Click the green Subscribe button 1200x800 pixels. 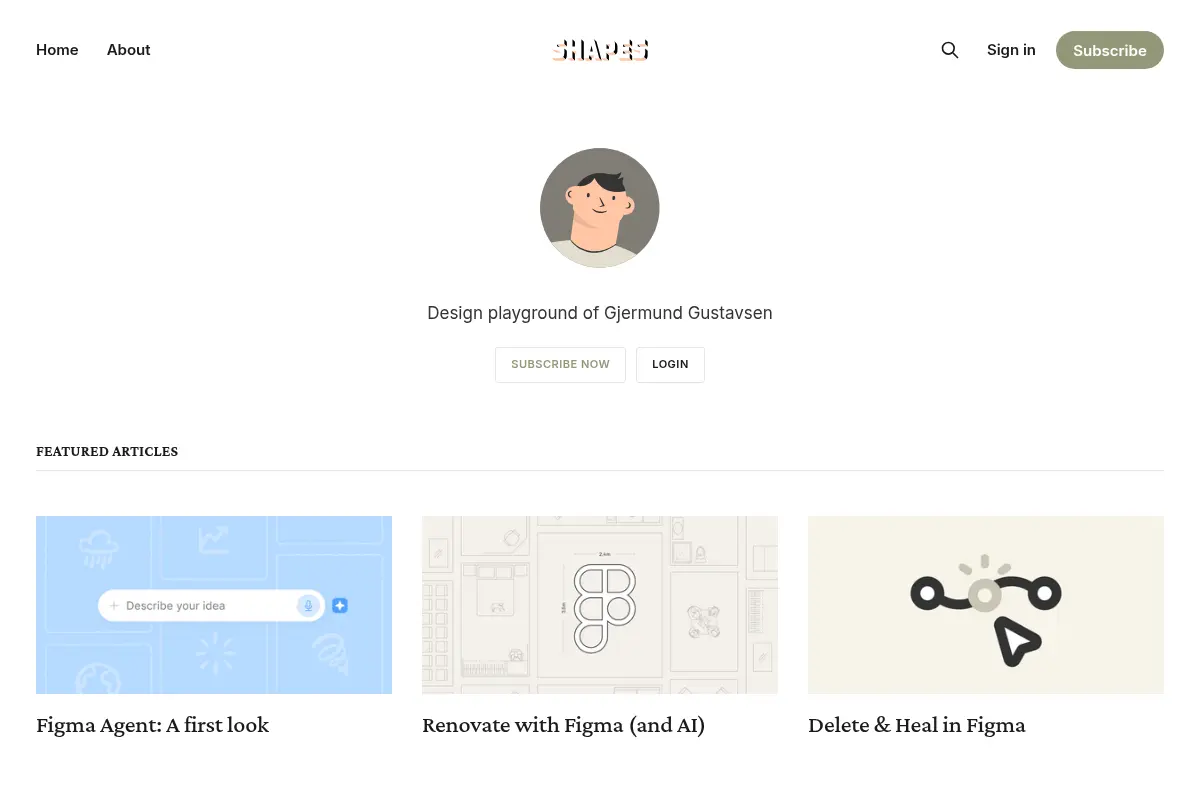tap(1110, 50)
